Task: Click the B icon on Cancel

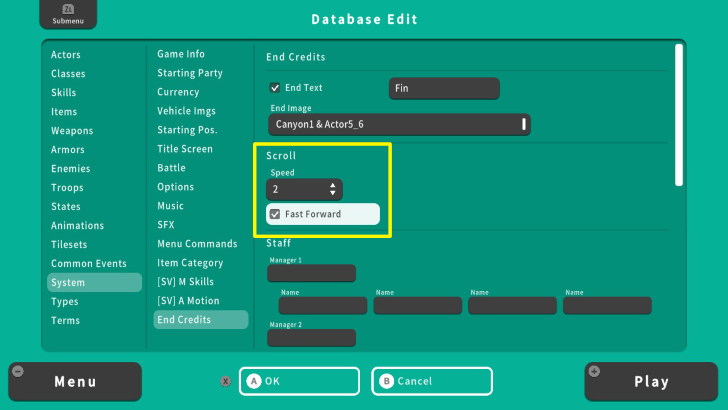Action: point(386,381)
